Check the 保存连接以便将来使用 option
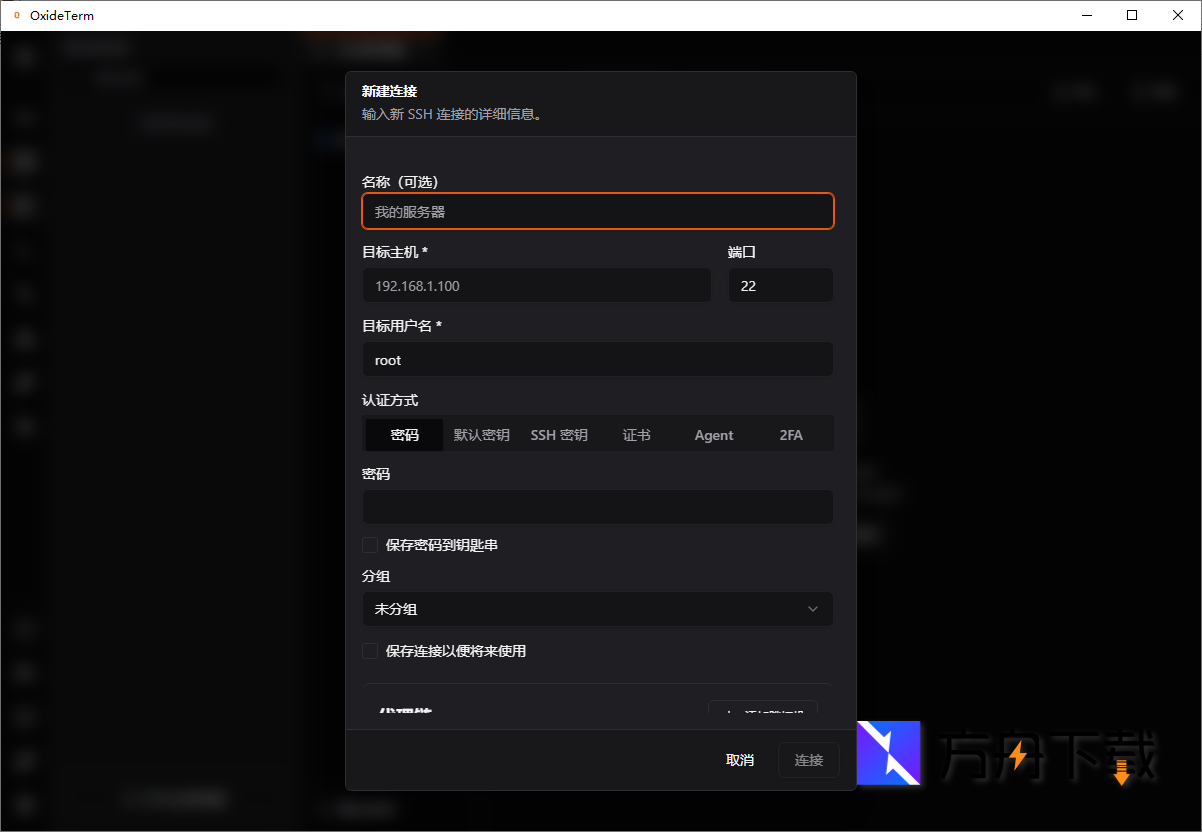 (x=370, y=651)
